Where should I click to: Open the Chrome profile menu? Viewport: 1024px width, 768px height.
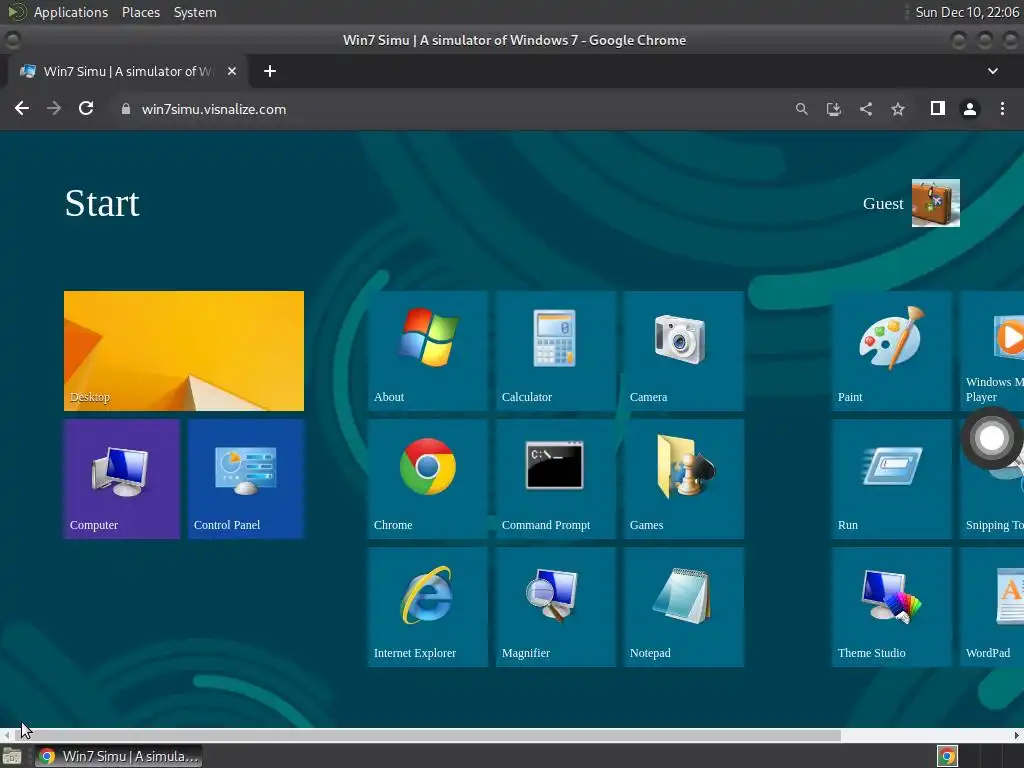(x=970, y=108)
